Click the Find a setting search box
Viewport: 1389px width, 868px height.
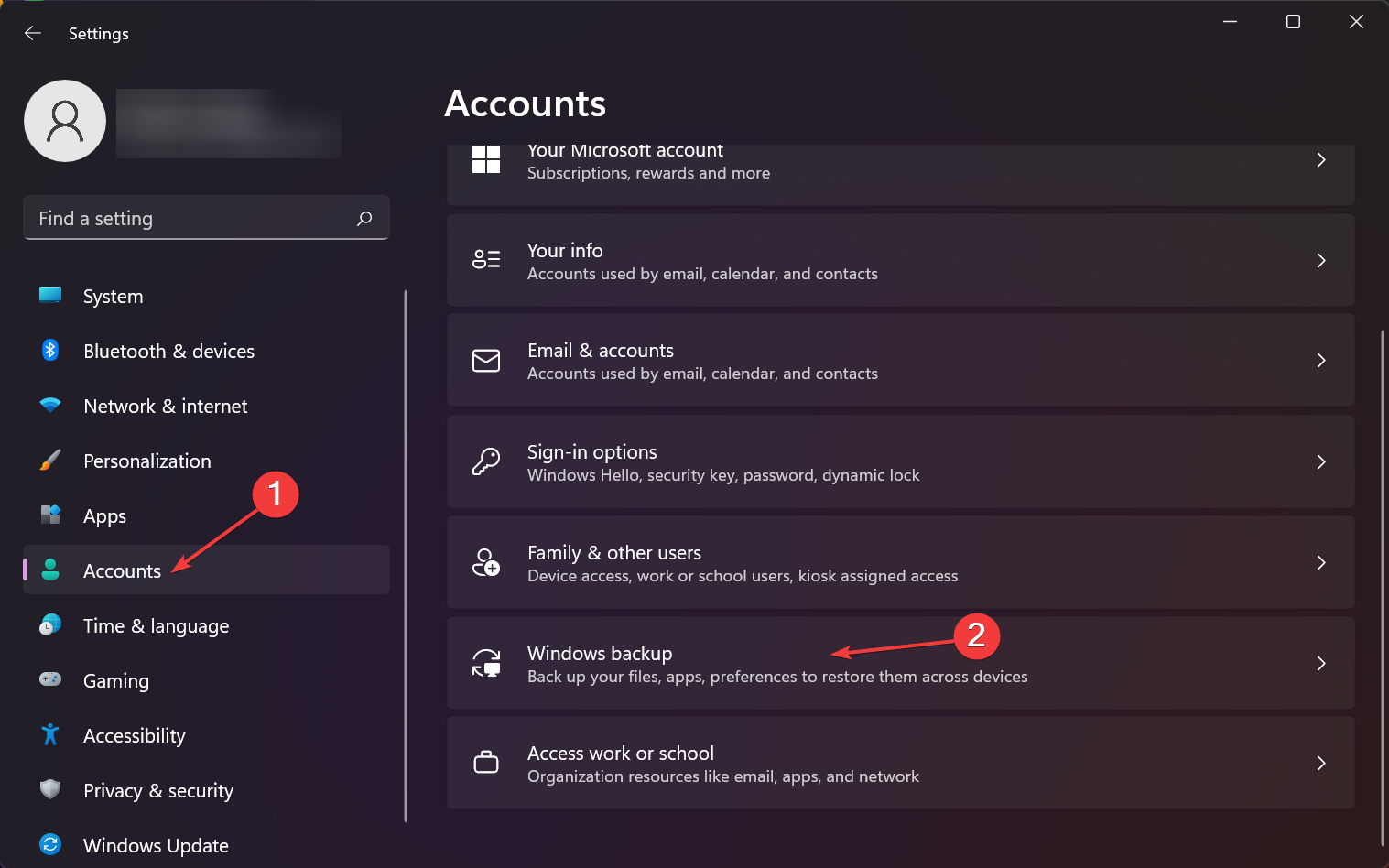(x=206, y=218)
